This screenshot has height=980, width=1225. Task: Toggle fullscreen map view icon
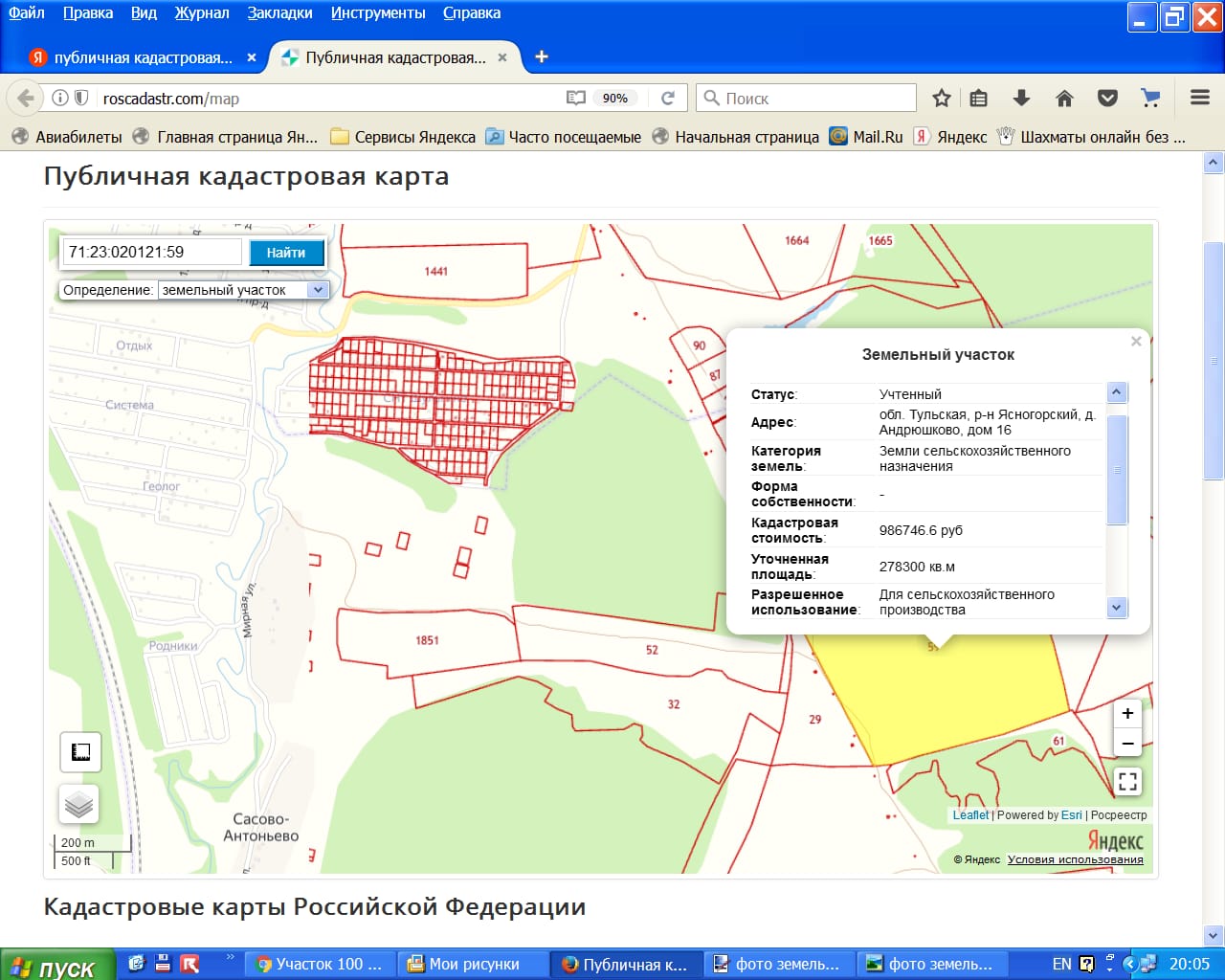1127,782
